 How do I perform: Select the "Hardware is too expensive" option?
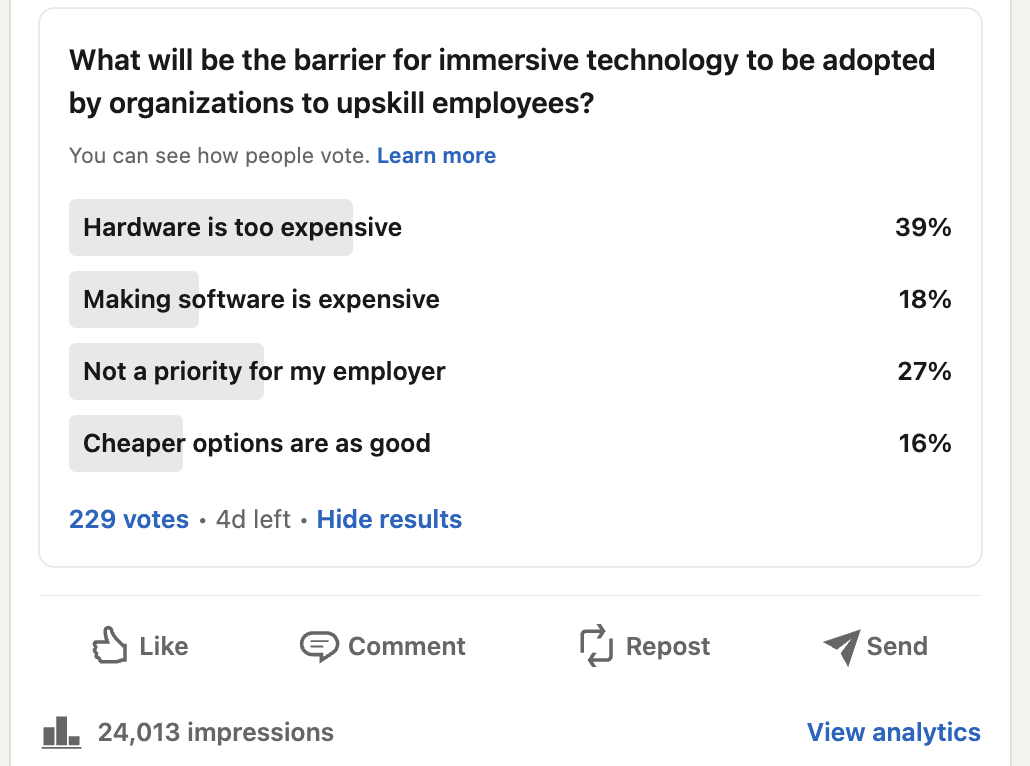pos(242,228)
